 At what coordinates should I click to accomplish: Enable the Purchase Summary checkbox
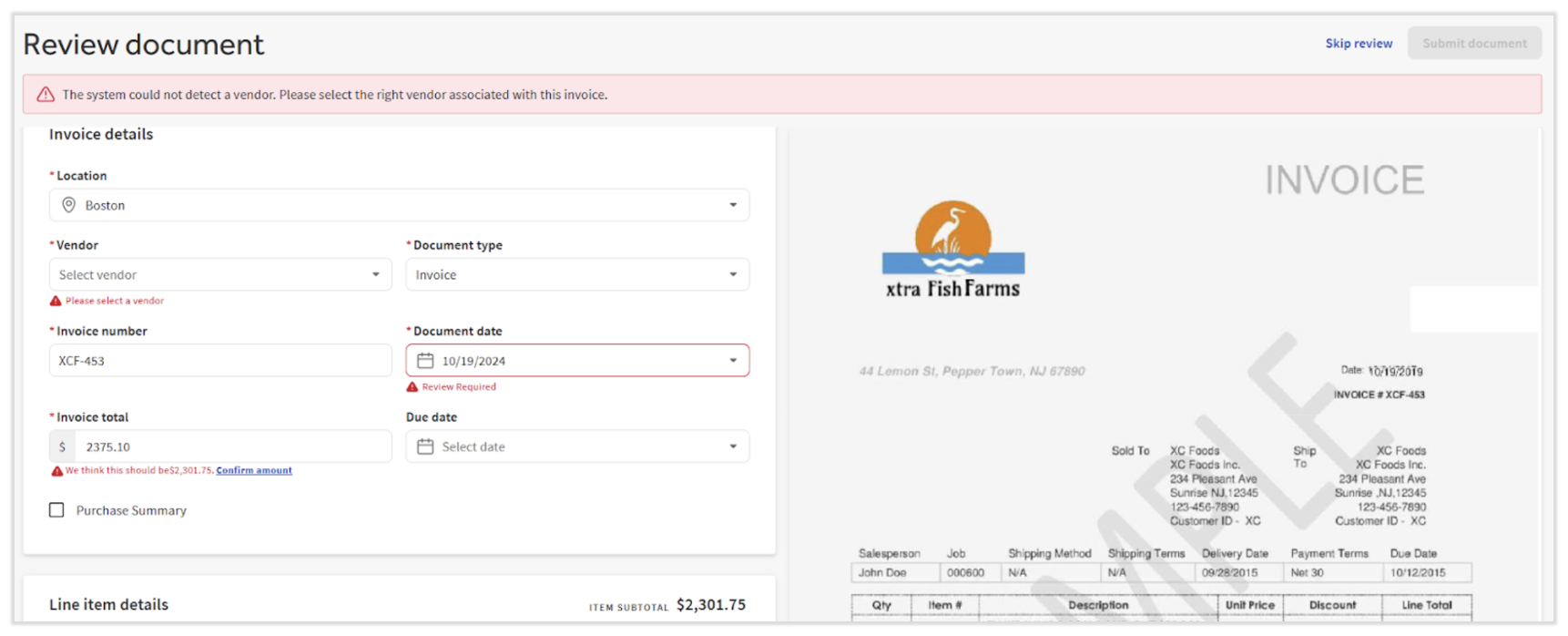[x=56, y=510]
